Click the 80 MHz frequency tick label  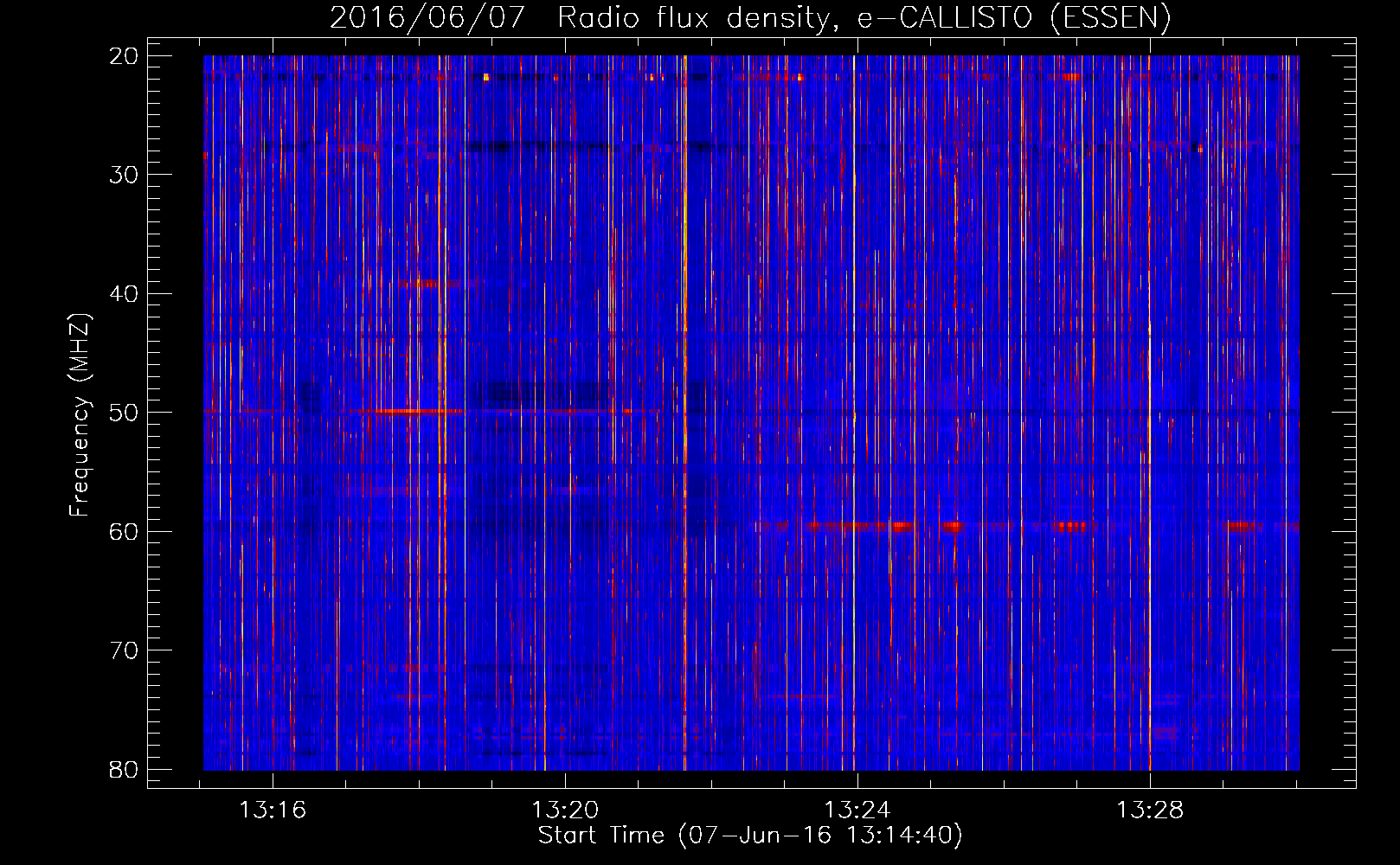(x=124, y=769)
